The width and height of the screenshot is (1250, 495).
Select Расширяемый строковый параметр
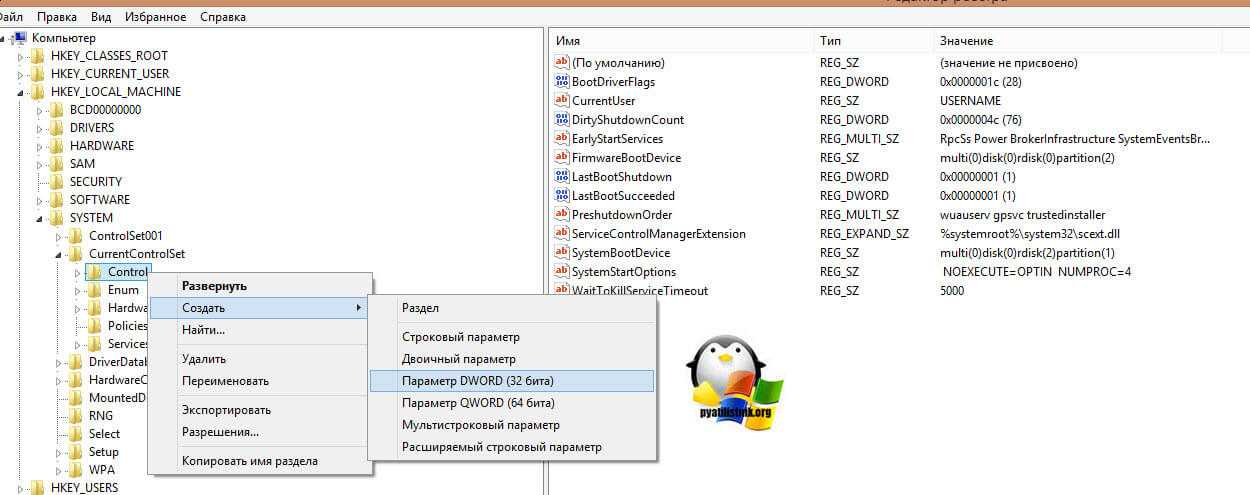[x=512, y=447]
